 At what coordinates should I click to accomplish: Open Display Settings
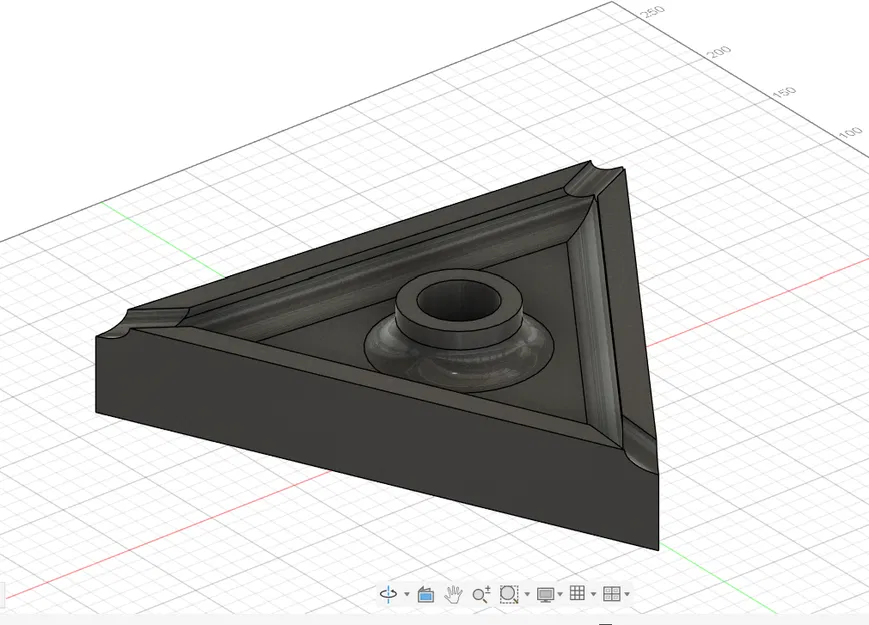tap(545, 594)
